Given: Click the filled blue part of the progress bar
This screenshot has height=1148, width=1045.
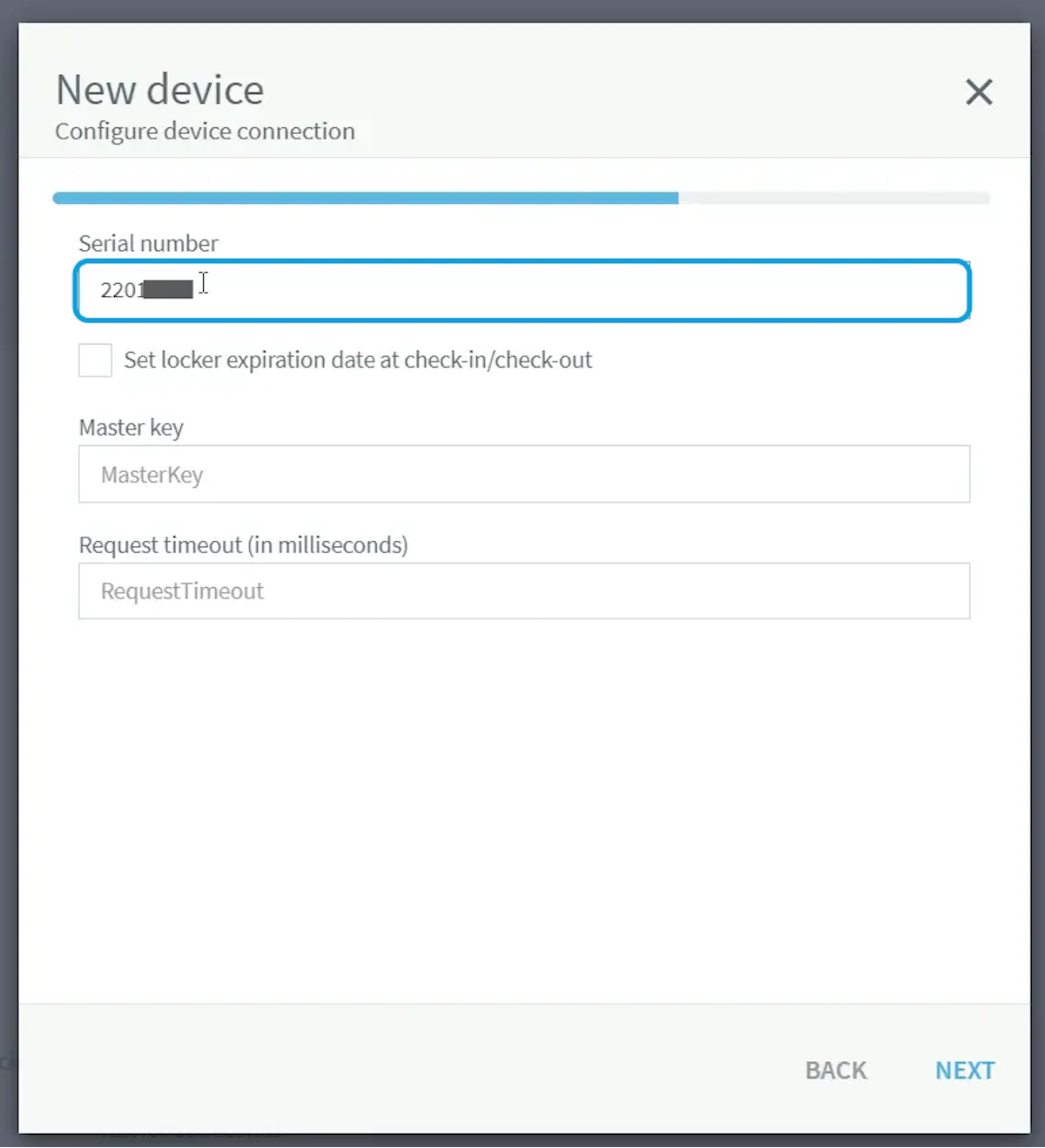Looking at the screenshot, I should coord(366,198).
